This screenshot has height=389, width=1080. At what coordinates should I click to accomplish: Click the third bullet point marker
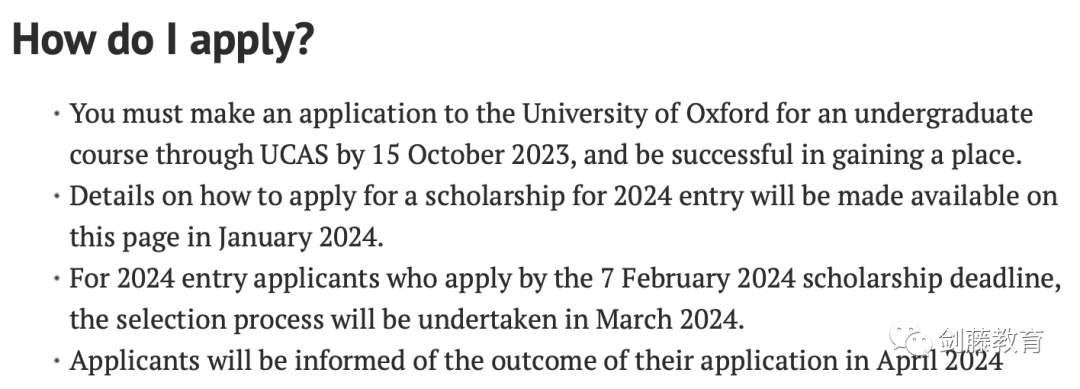56,280
